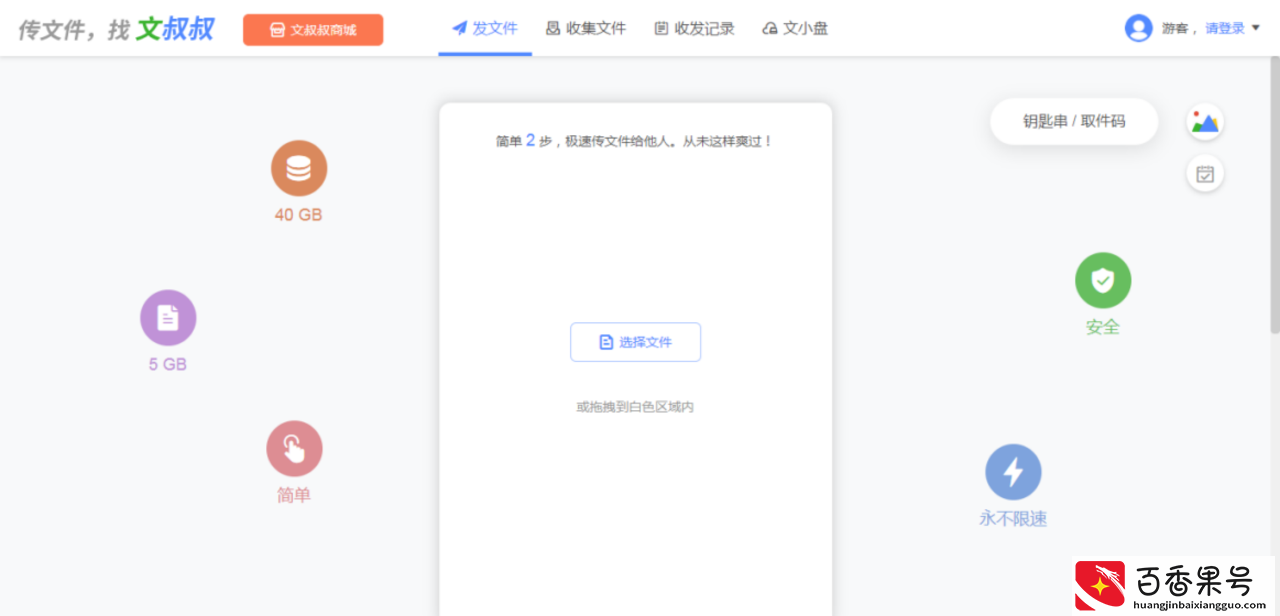Click the 安全 label
Viewport: 1280px width, 616px height.
pos(1103,327)
